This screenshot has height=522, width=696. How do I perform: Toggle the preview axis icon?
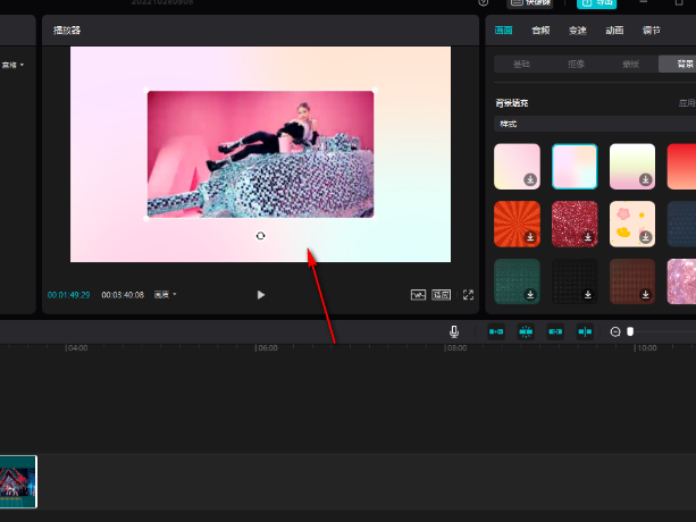point(585,332)
